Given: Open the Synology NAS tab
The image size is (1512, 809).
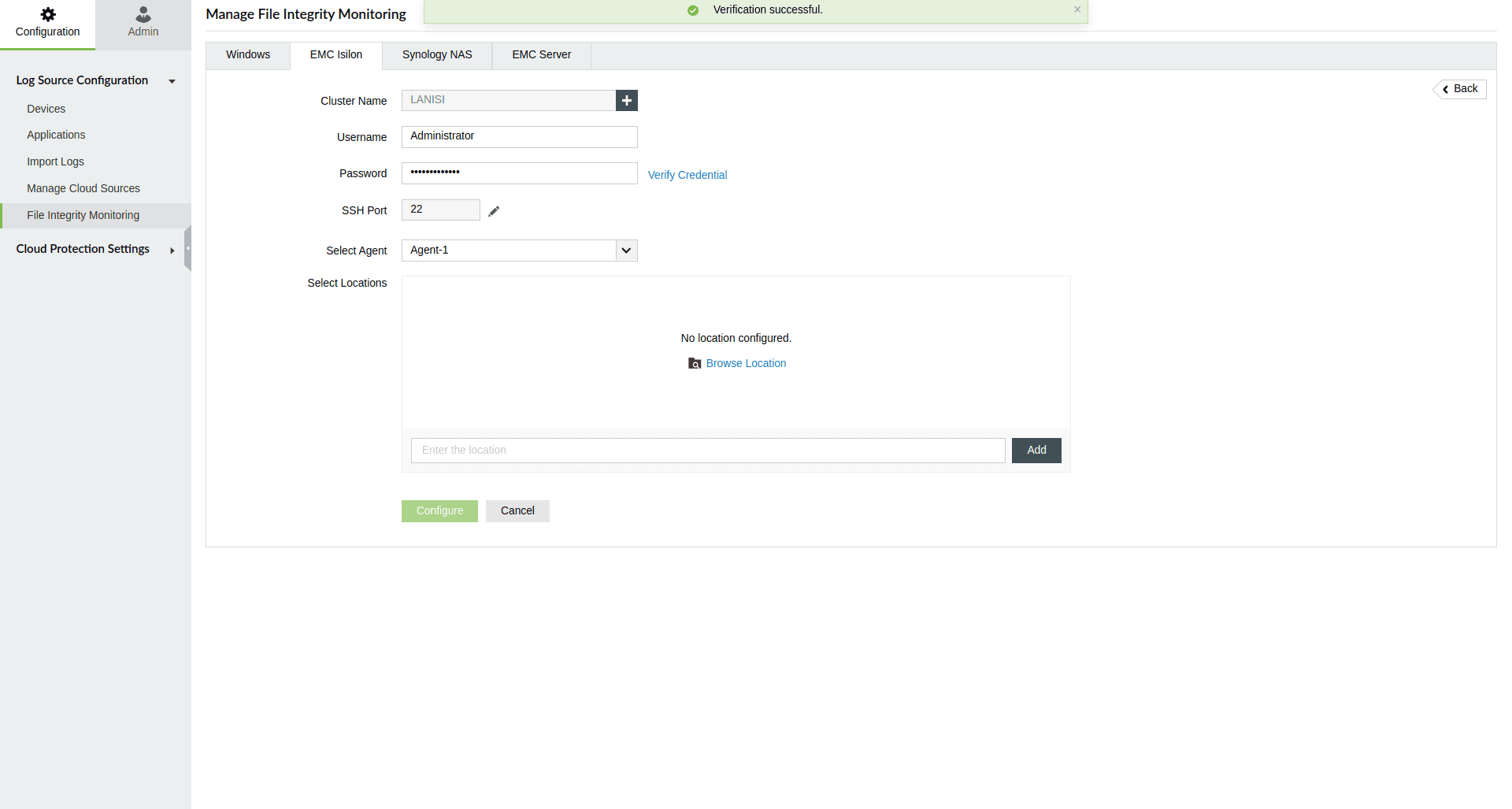Looking at the screenshot, I should (436, 54).
